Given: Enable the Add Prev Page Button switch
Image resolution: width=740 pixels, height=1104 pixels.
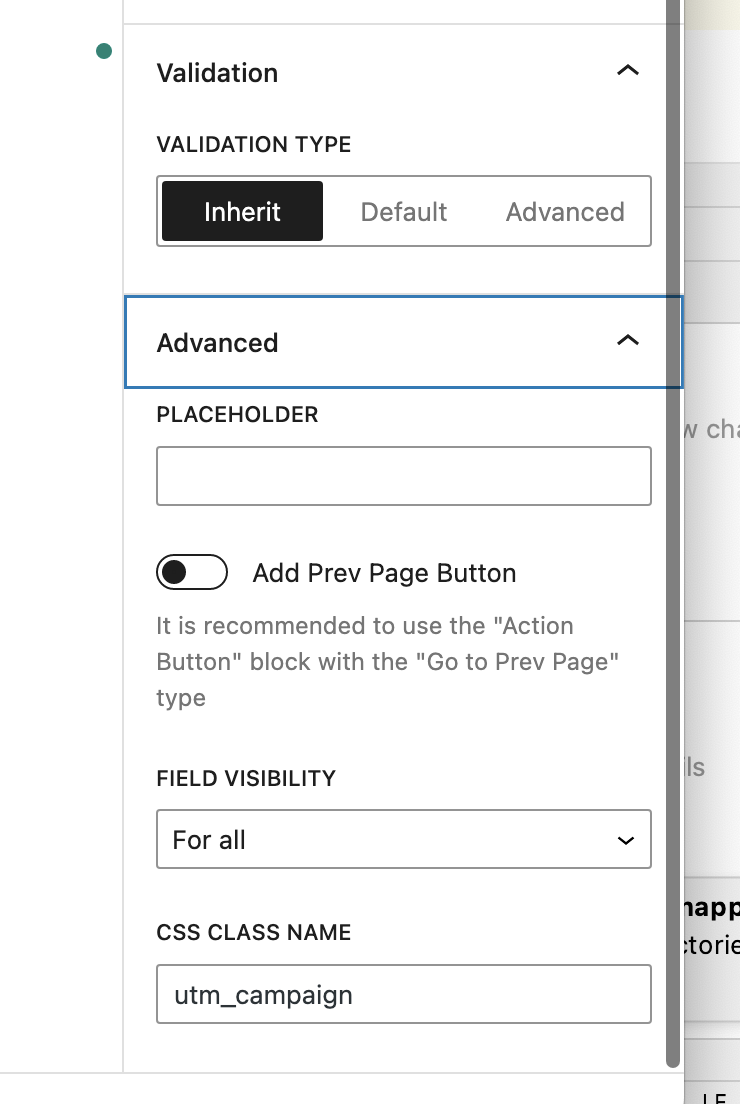Looking at the screenshot, I should pos(192,573).
